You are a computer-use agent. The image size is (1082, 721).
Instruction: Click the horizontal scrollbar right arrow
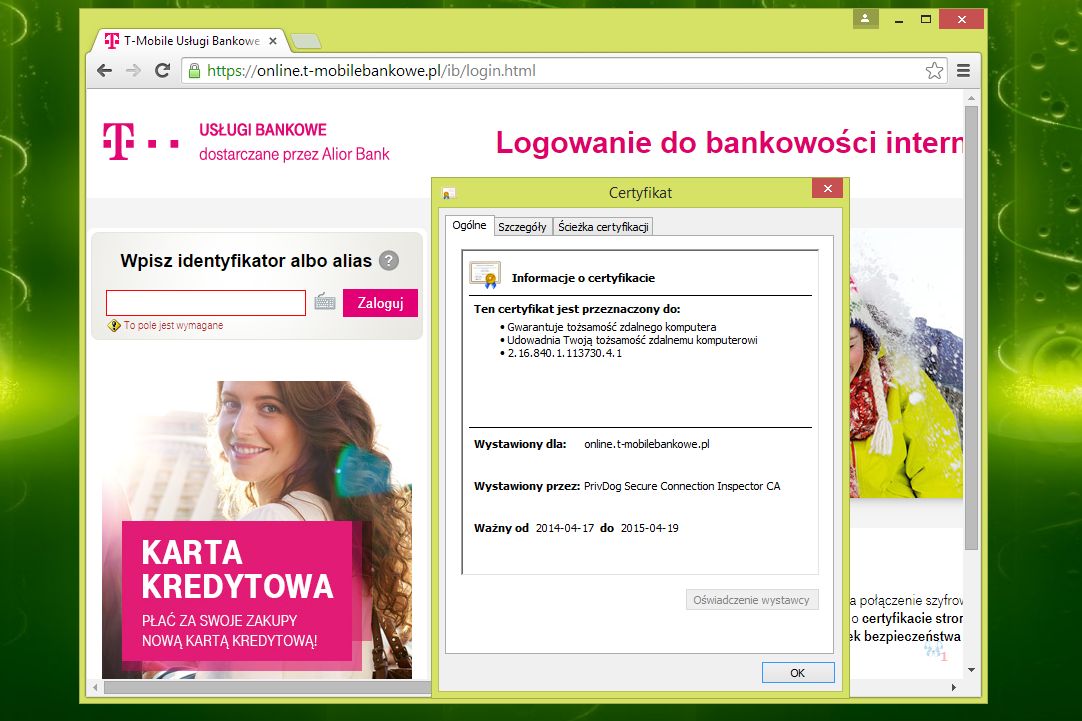(954, 687)
